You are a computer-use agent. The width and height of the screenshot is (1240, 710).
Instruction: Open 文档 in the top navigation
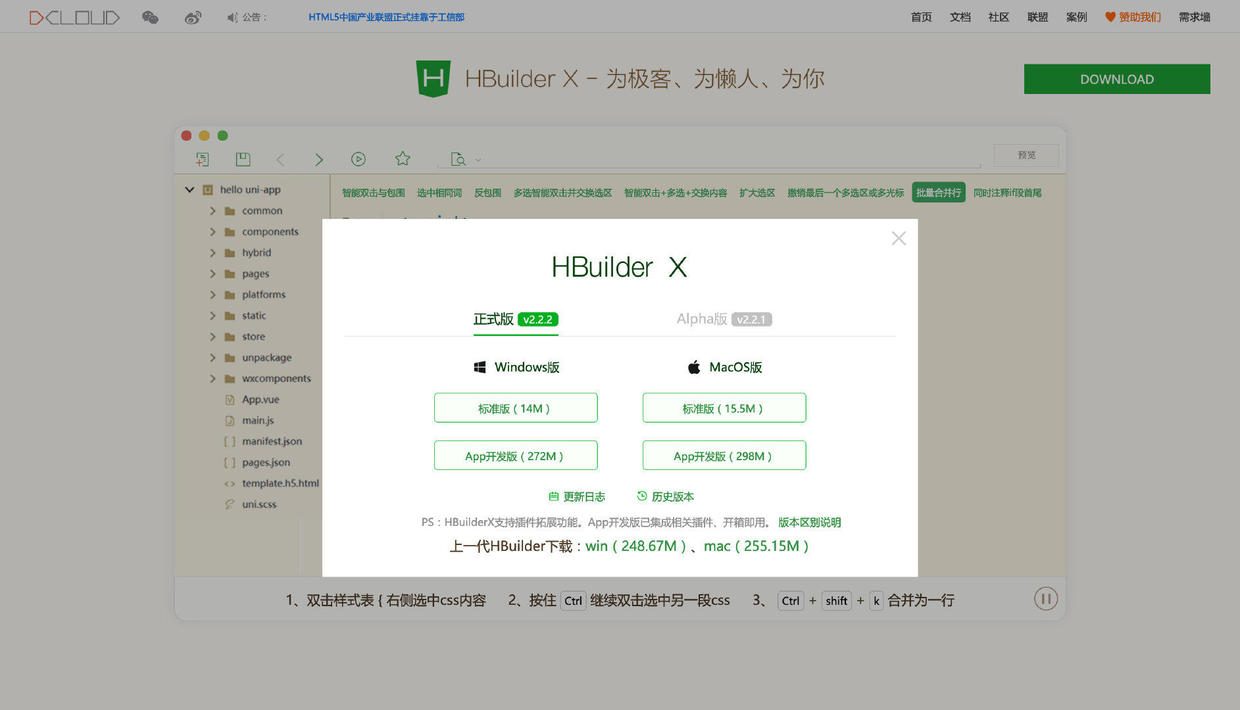point(960,17)
